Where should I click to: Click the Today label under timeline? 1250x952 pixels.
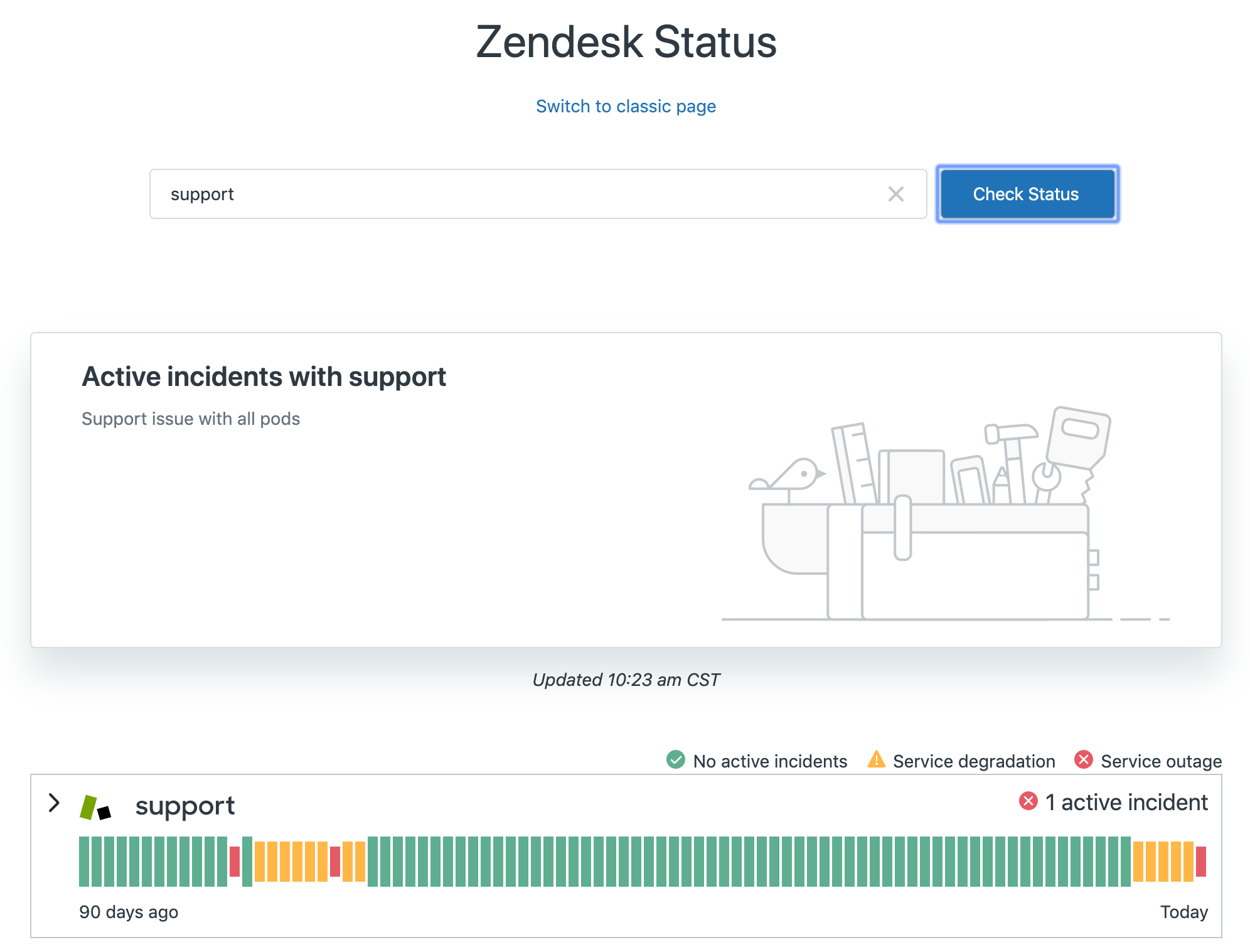(x=1183, y=912)
